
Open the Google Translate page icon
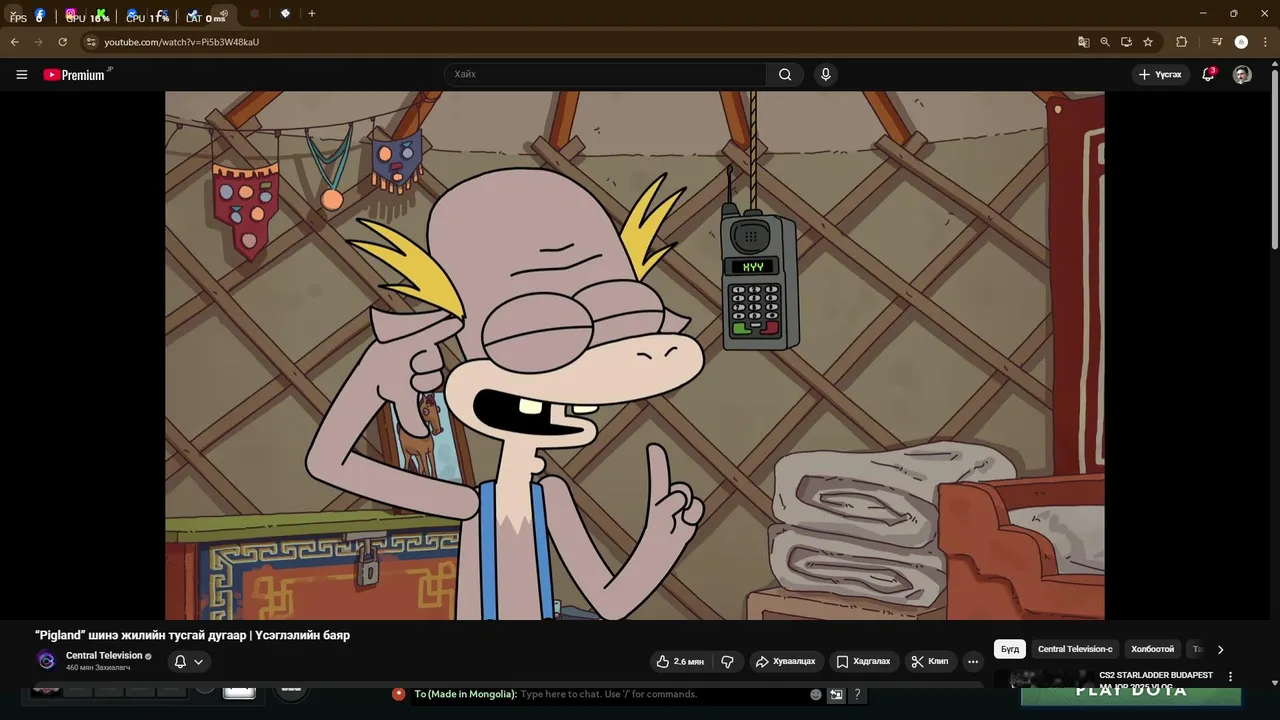coord(1083,42)
